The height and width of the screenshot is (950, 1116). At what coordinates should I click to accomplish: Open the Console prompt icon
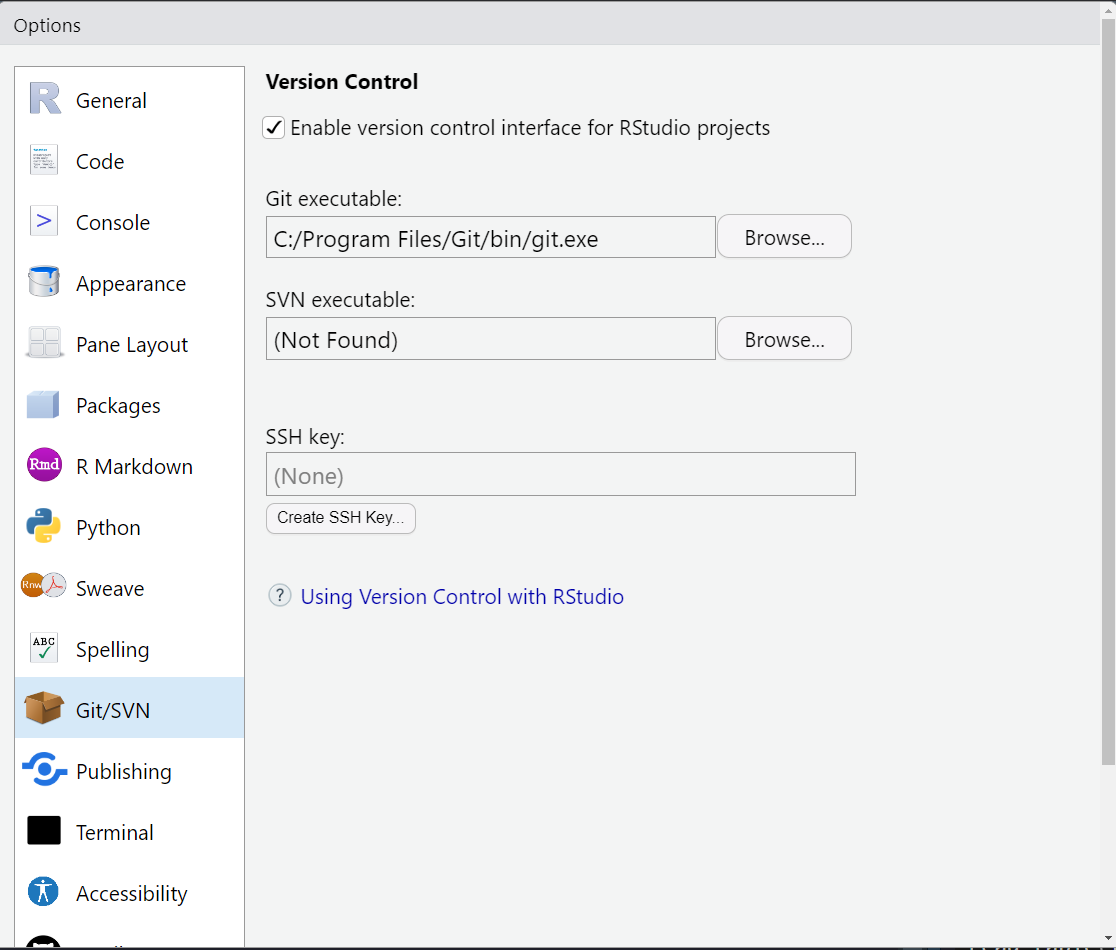click(45, 222)
